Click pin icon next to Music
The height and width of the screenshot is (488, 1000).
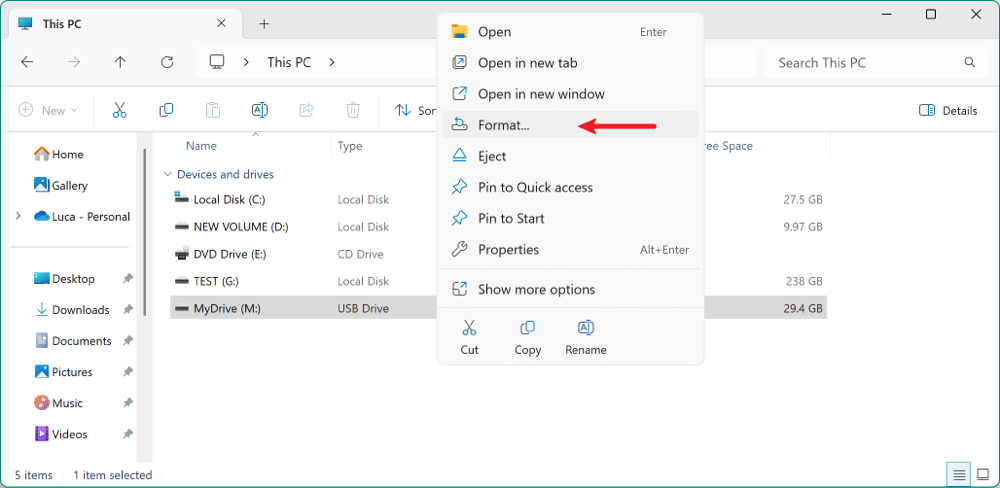point(128,403)
